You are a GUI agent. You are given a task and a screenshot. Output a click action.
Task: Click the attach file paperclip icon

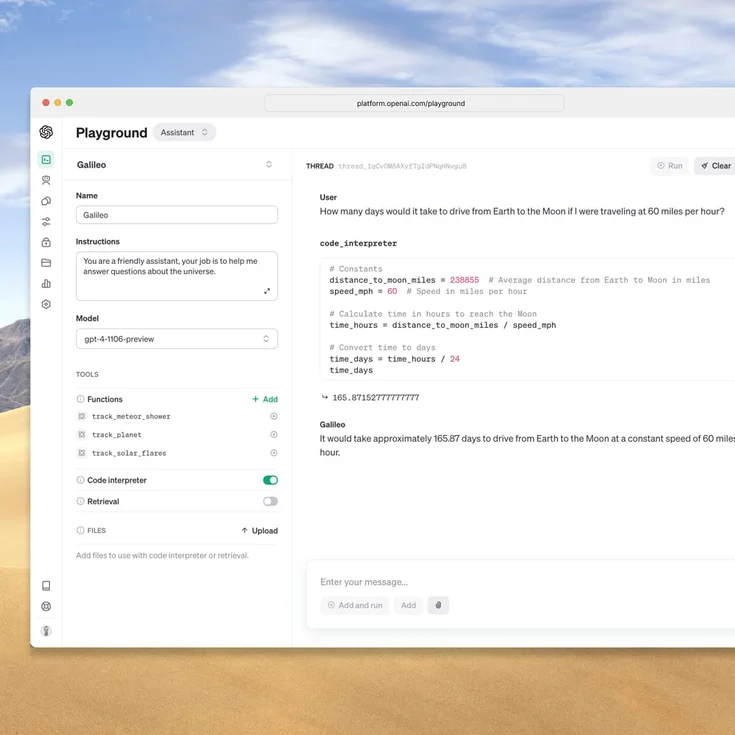coord(438,605)
